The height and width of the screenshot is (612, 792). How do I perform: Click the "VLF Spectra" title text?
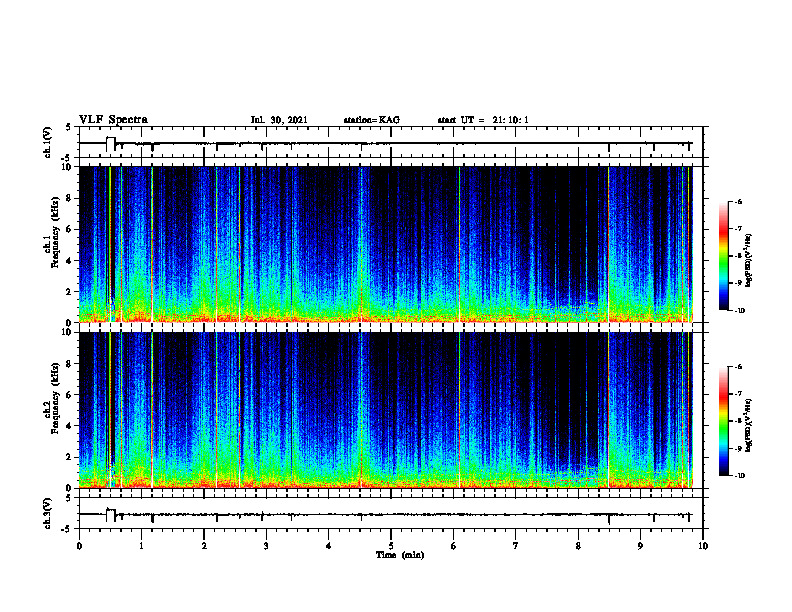[x=113, y=120]
